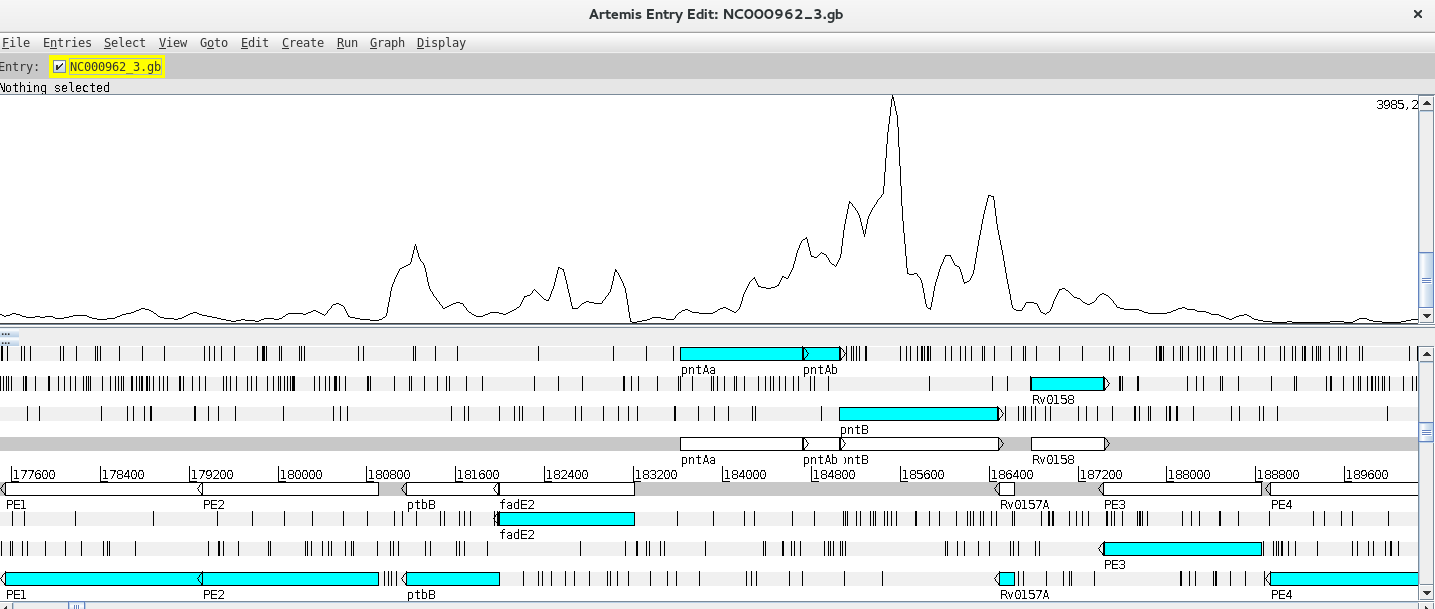The image size is (1435, 609).
Task: Open the File menu
Action: tap(15, 43)
